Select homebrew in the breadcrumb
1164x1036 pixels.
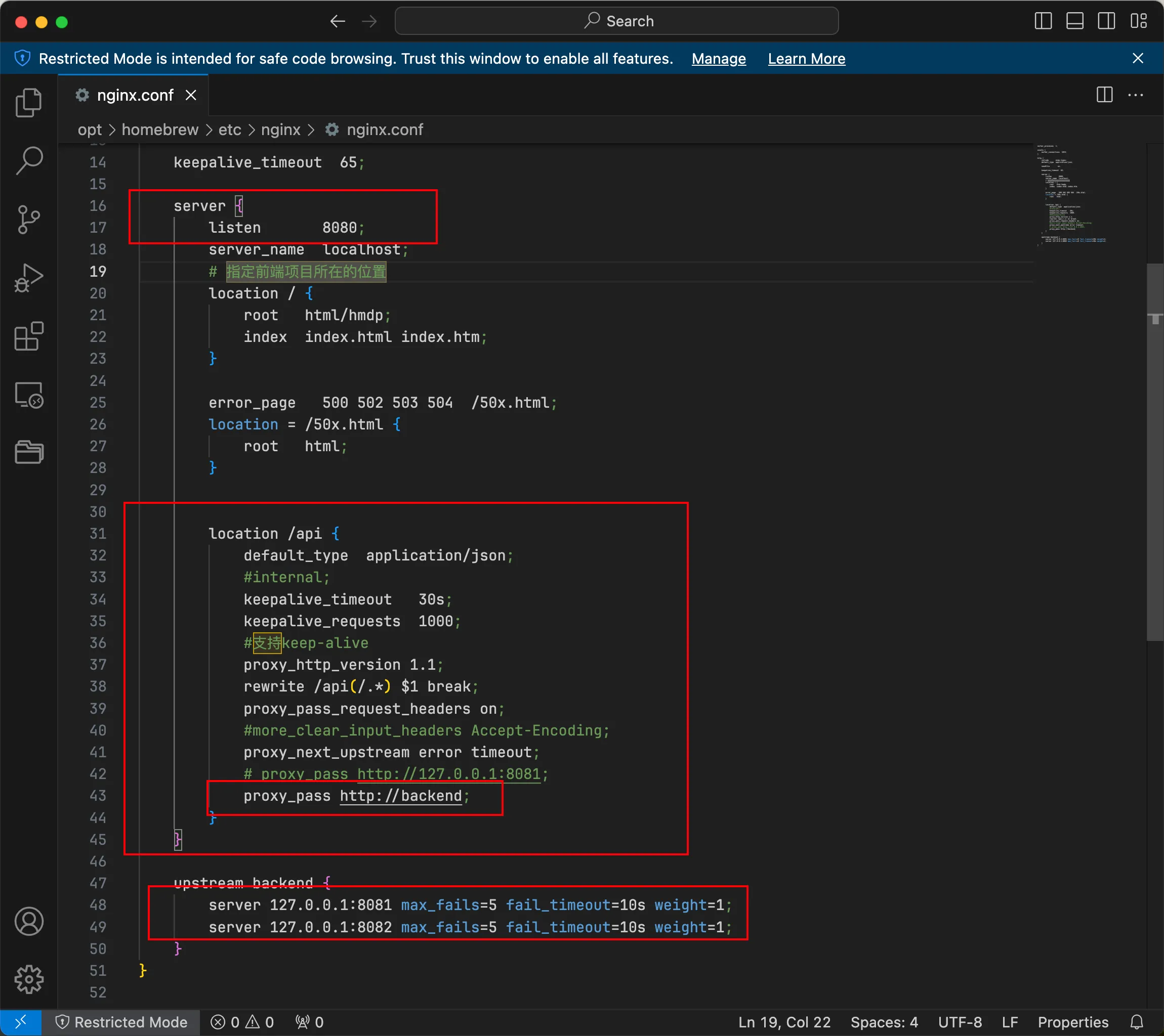click(160, 130)
